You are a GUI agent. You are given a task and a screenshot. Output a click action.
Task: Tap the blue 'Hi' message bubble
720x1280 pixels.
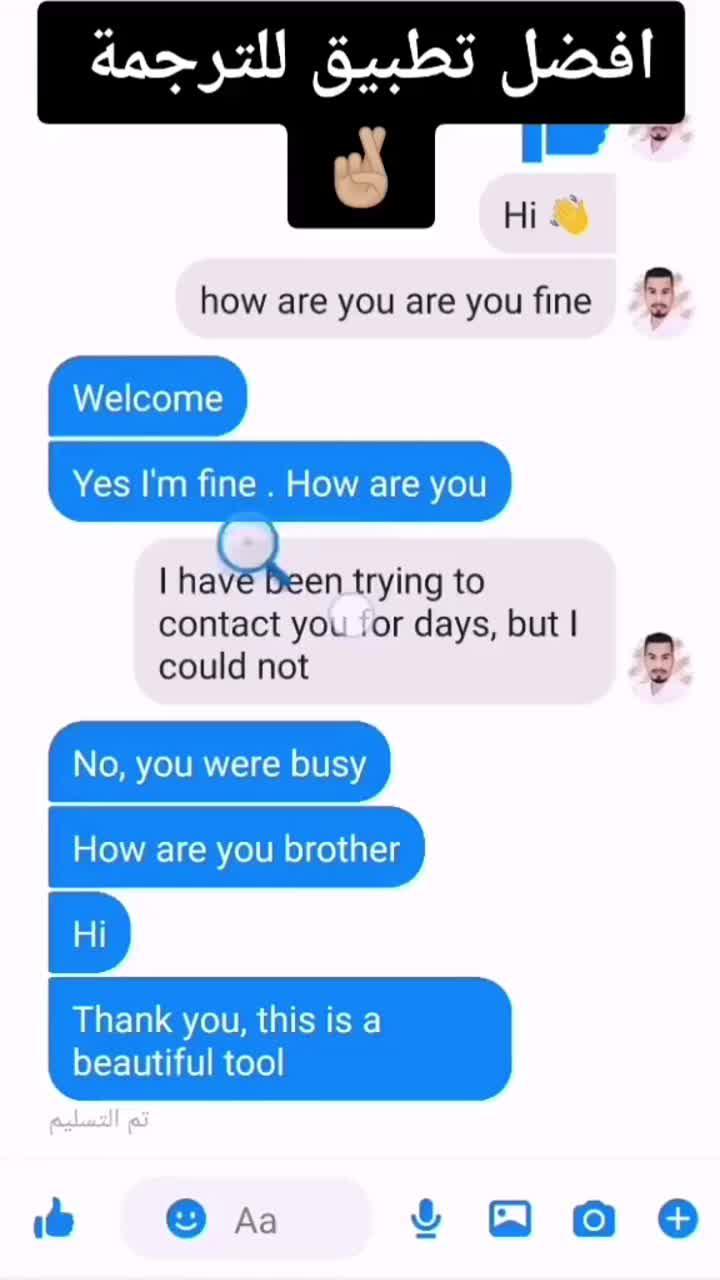coord(90,933)
